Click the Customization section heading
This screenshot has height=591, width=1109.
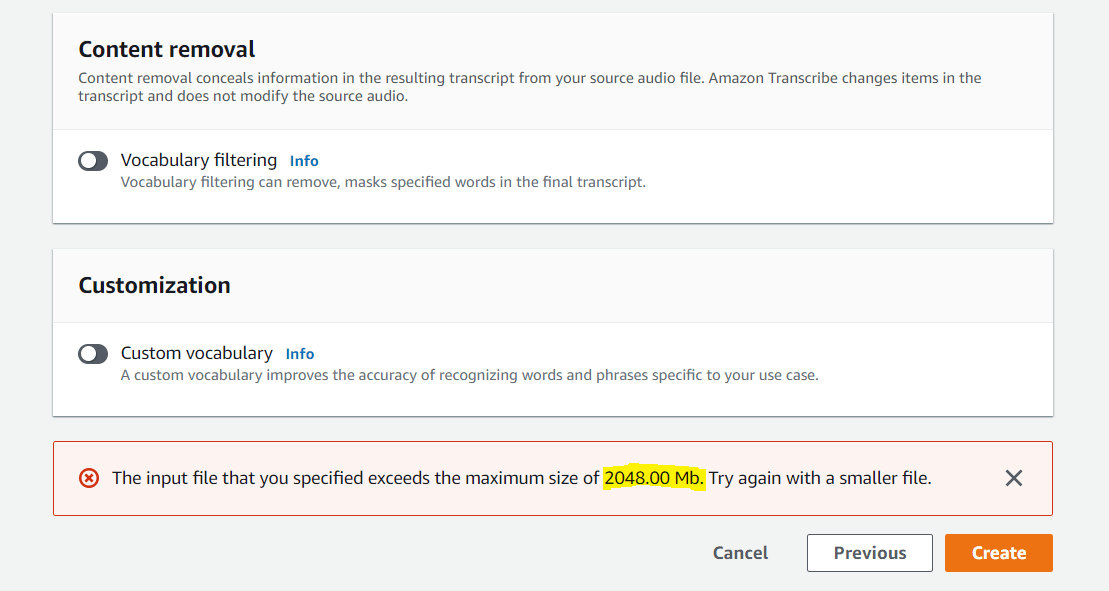pos(154,285)
